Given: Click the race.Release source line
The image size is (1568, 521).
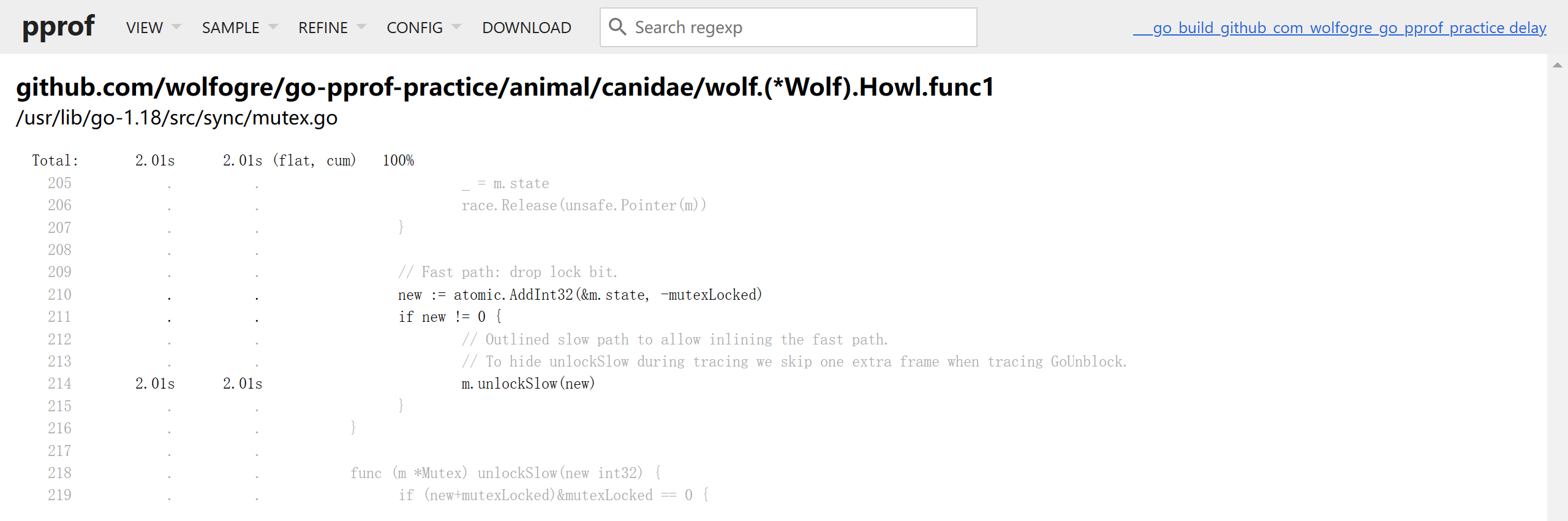Looking at the screenshot, I should 584,205.
